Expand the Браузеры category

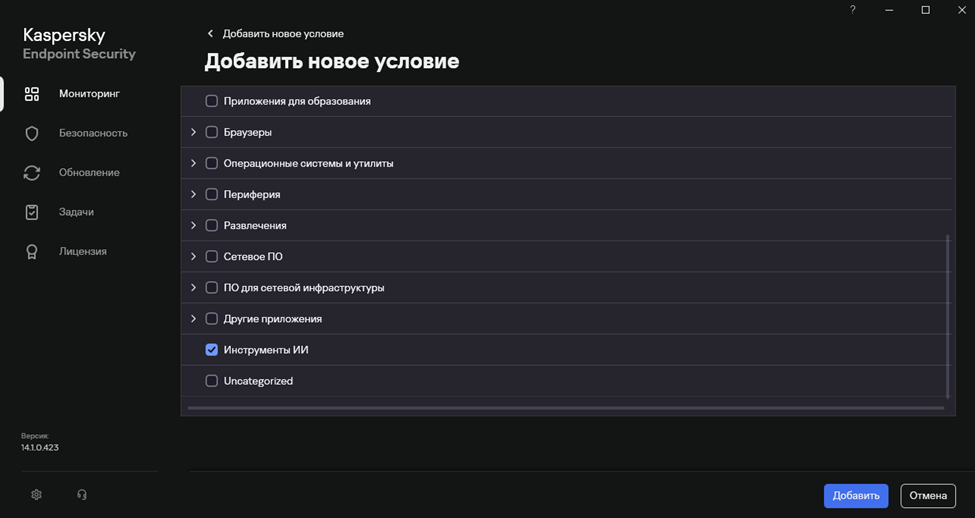click(x=193, y=132)
